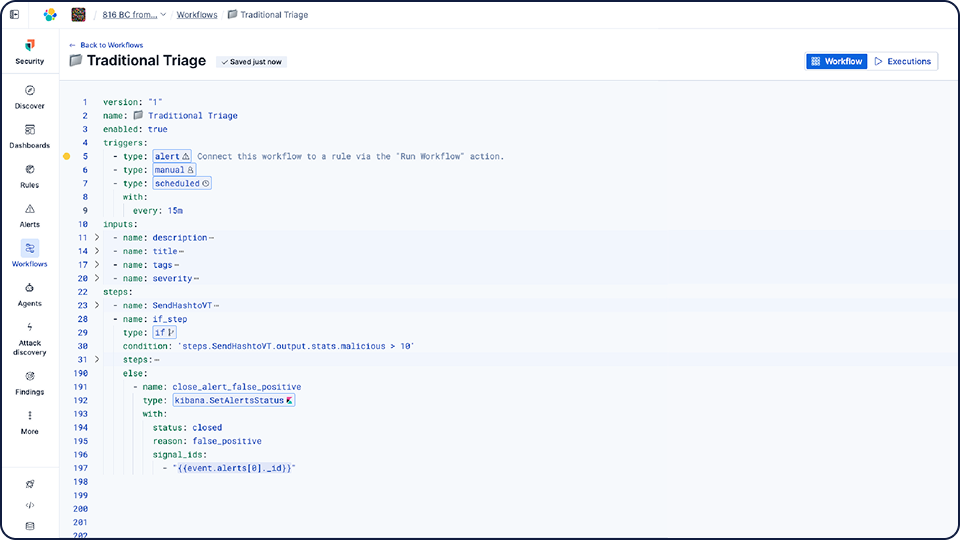Viewport: 960px width, 540px height.
Task: Click the Saved just now badge
Action: (x=252, y=62)
